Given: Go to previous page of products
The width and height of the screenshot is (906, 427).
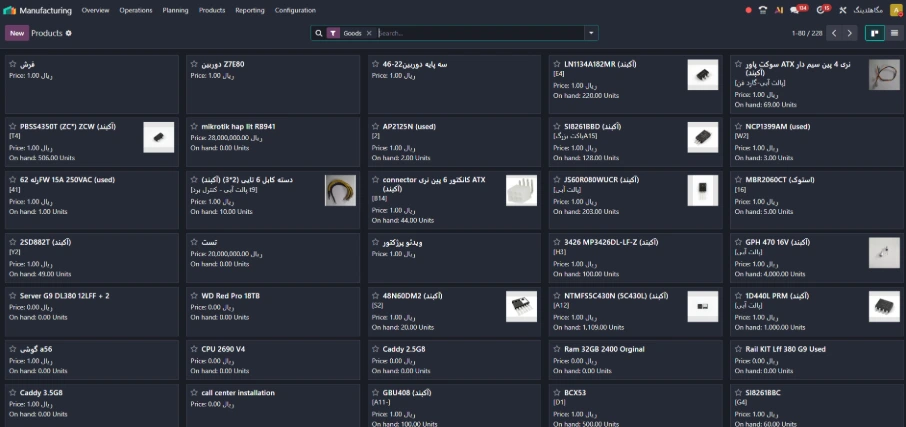Looking at the screenshot, I should pos(836,33).
